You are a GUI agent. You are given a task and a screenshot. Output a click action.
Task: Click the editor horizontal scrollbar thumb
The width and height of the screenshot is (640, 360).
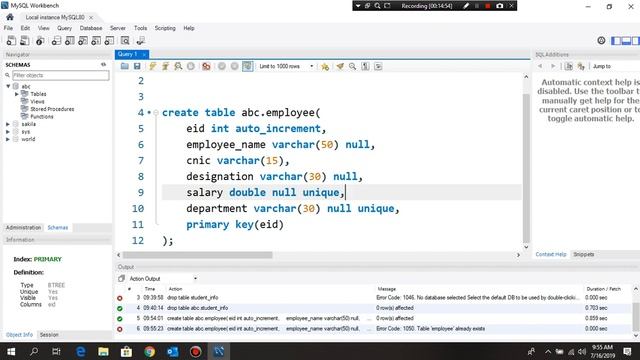(198, 255)
